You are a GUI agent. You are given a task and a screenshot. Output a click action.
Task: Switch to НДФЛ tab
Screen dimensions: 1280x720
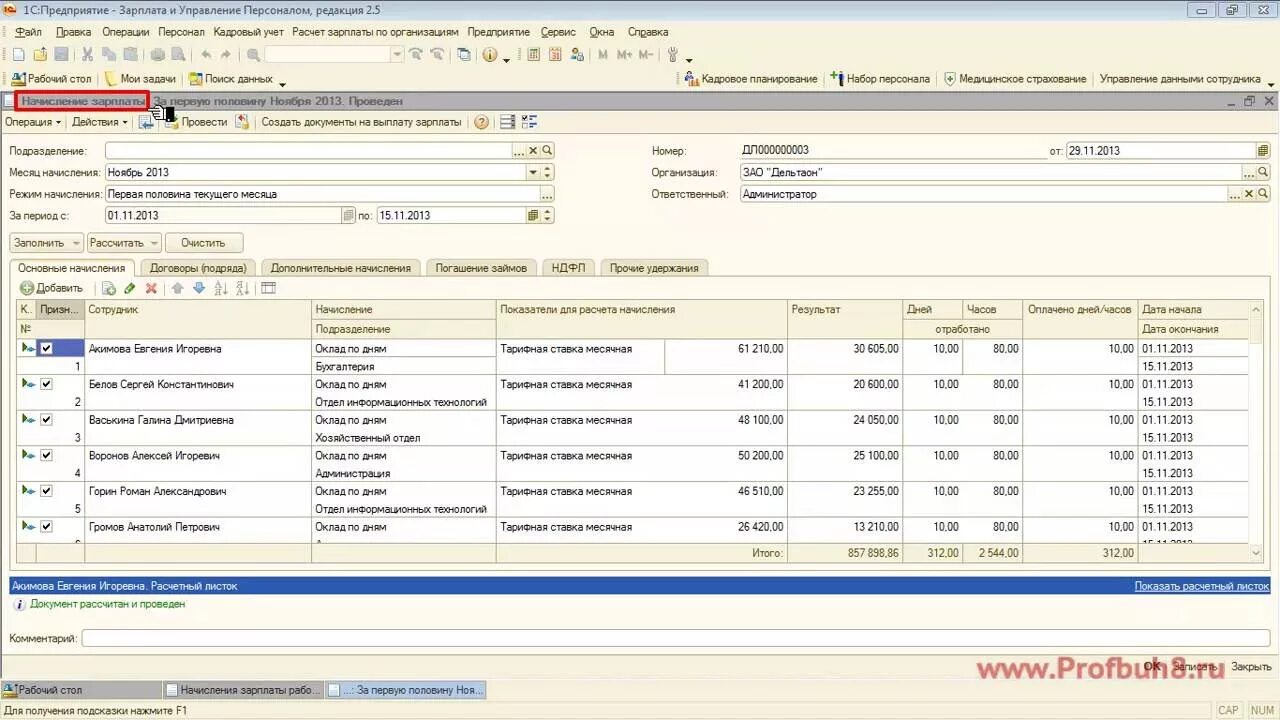point(568,268)
